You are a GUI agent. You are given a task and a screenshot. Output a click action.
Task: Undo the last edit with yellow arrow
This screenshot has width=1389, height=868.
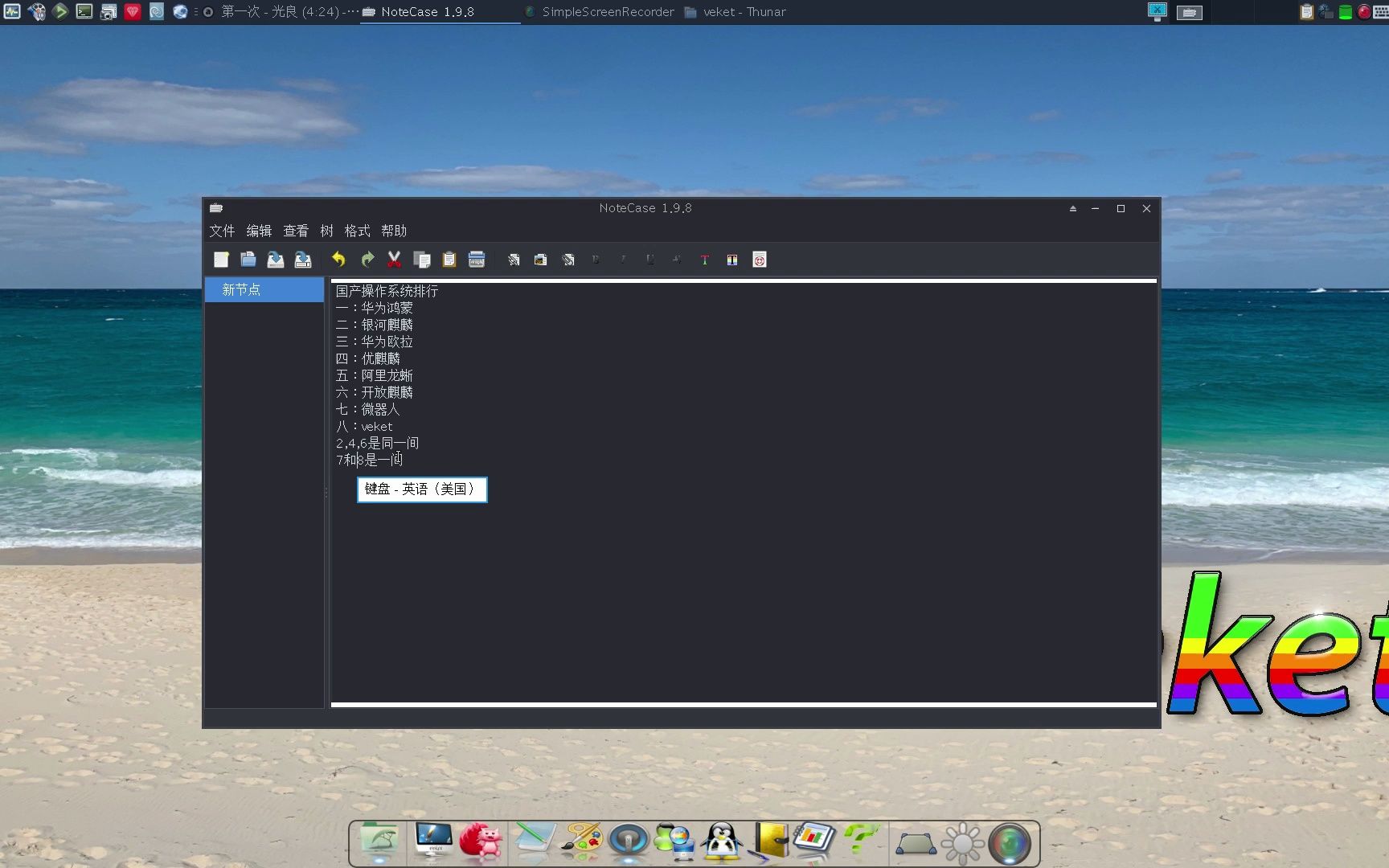(338, 260)
